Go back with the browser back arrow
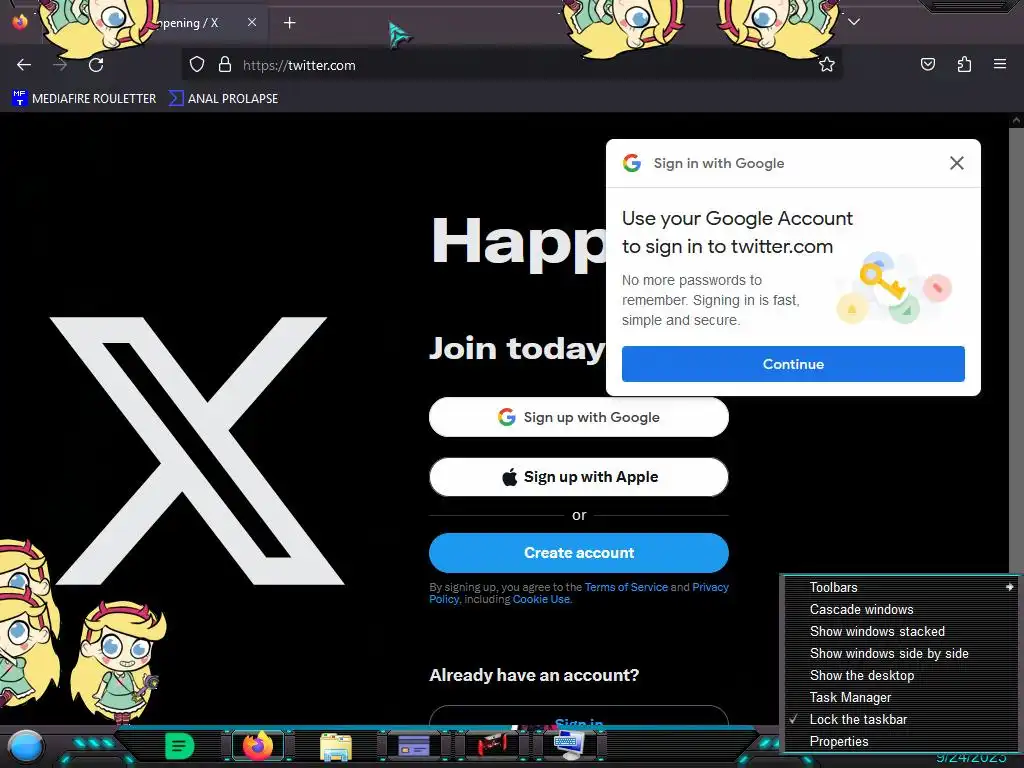The image size is (1024, 768). point(24,65)
